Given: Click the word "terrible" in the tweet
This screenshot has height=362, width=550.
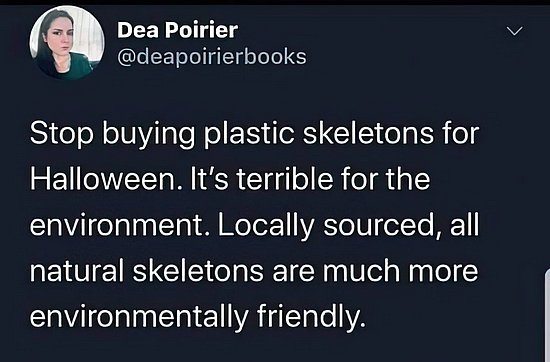Looking at the screenshot, I should click(x=284, y=179).
